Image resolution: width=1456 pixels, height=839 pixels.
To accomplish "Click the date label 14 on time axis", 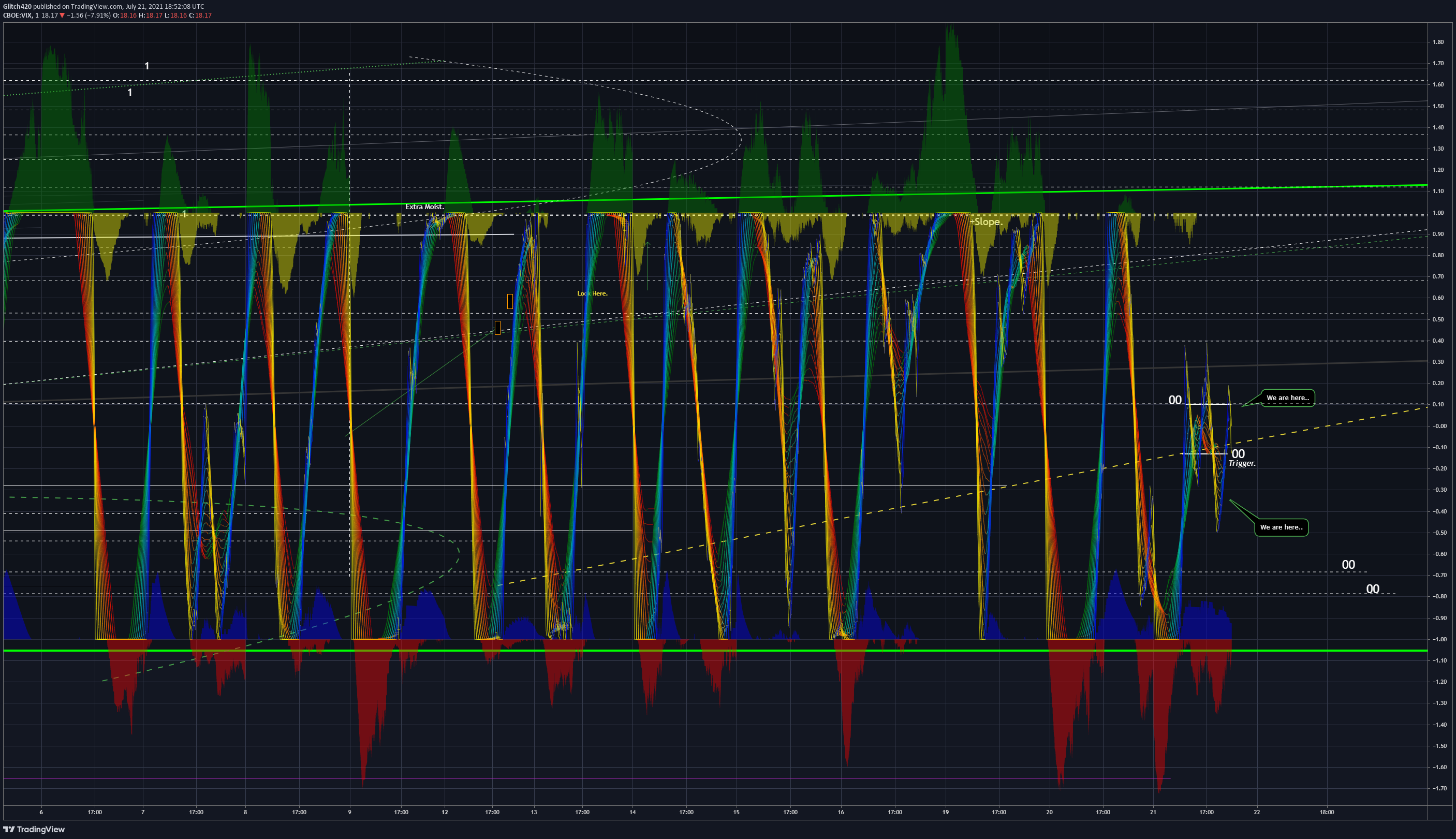I will 633,812.
